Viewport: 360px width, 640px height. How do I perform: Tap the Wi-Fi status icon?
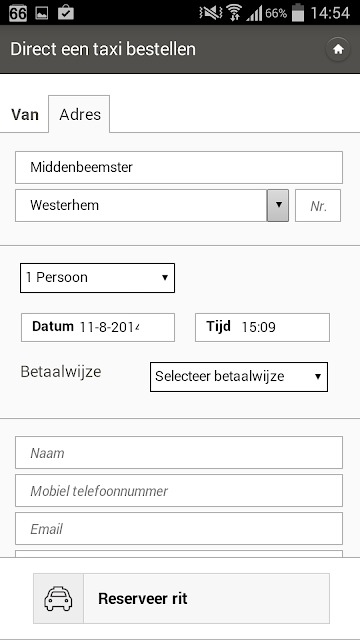[234, 13]
